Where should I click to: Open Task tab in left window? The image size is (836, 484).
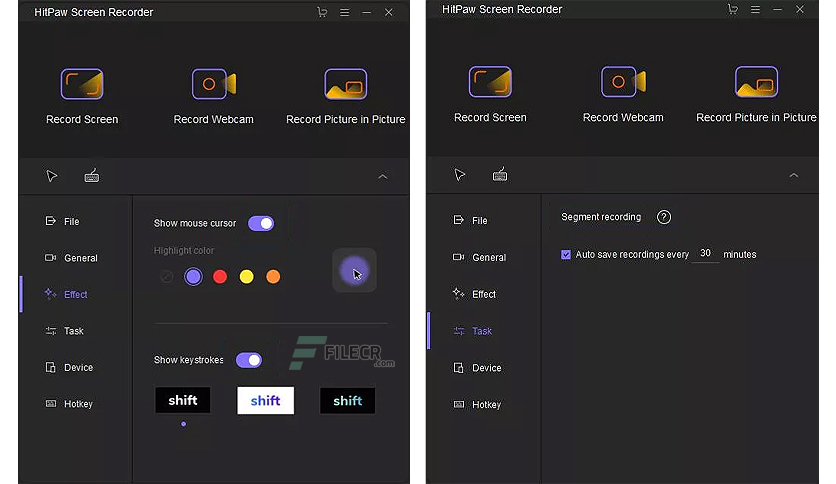[64, 331]
